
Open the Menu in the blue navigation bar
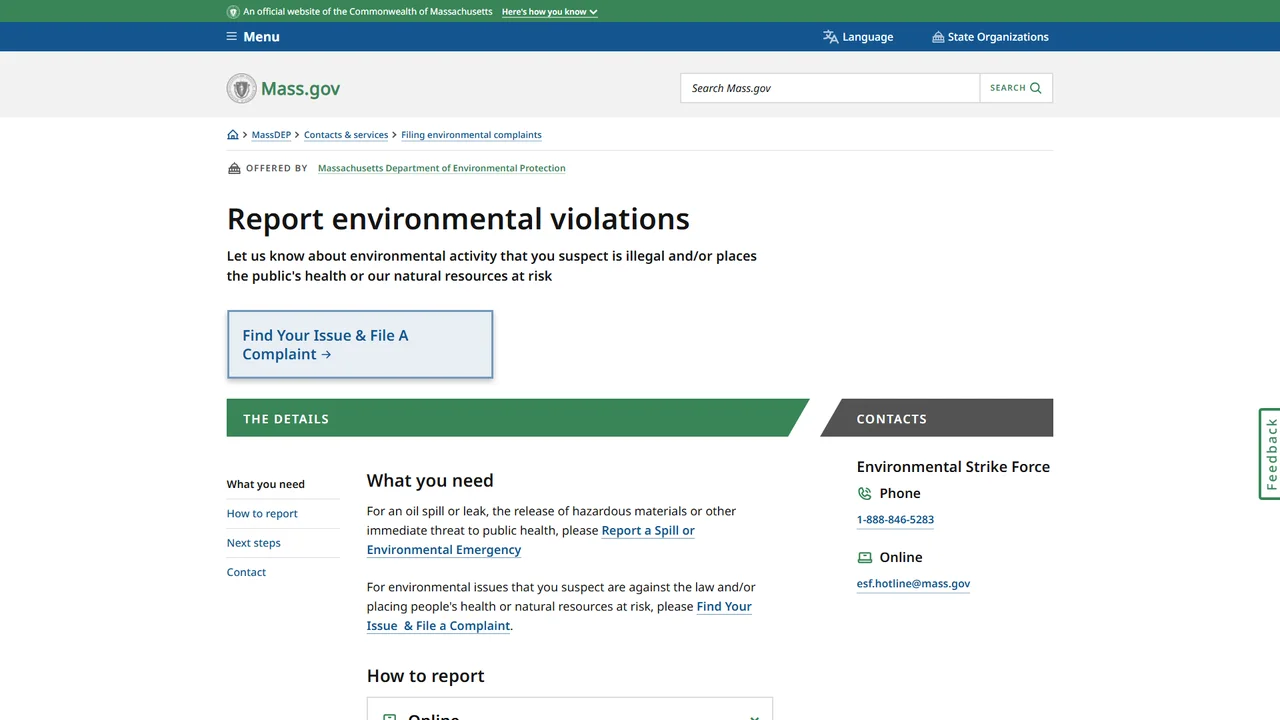(253, 37)
